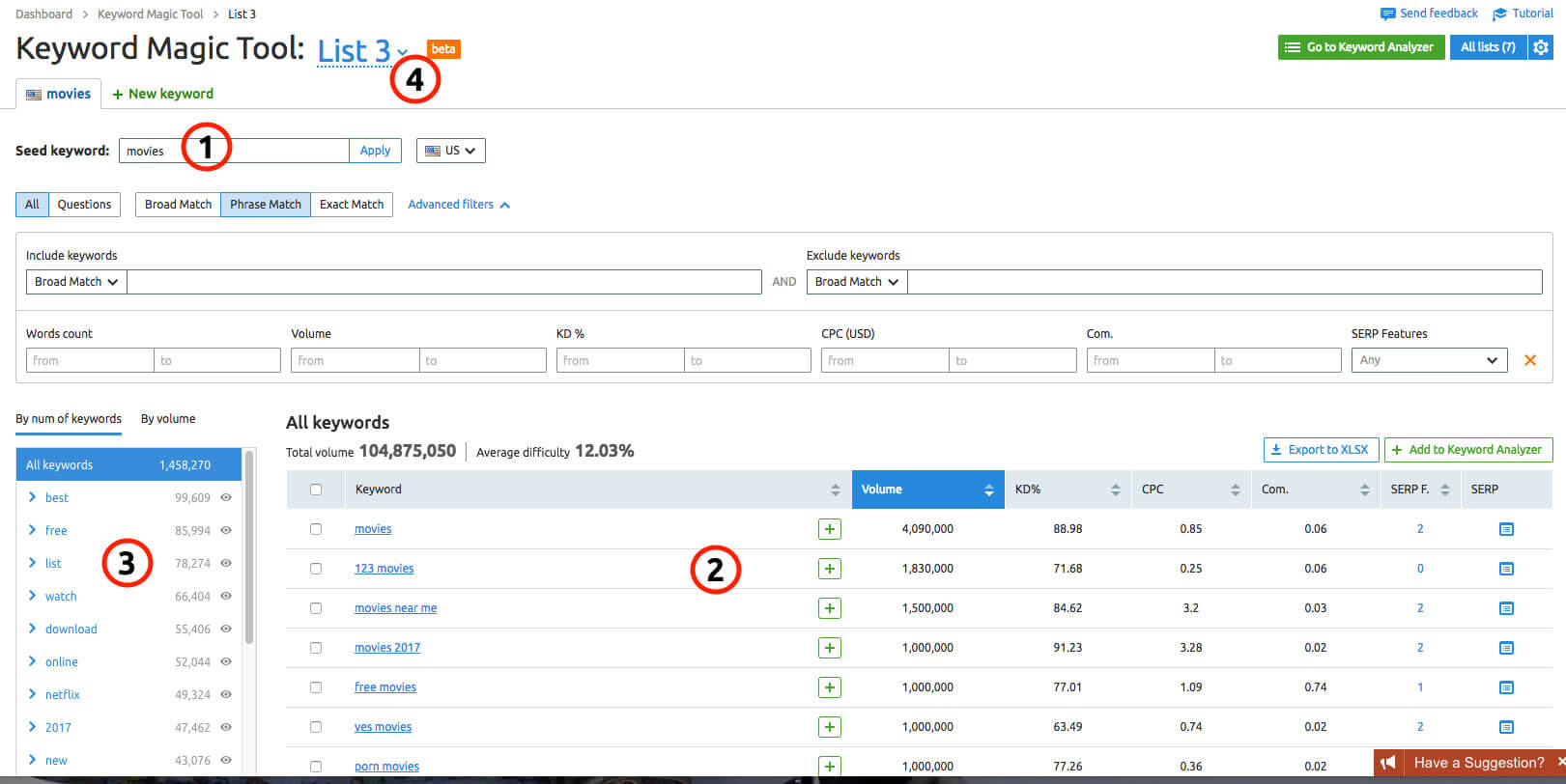This screenshot has width=1566, height=784.
Task: Tick the select-all checkbox in table header
Action: click(316, 490)
